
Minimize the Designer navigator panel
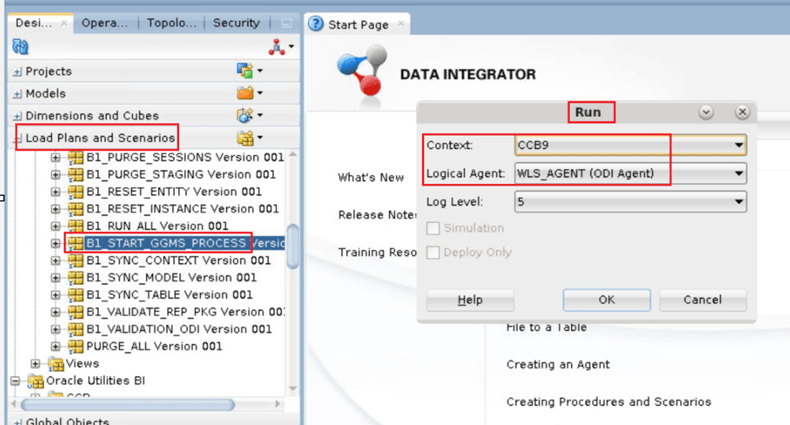coord(286,23)
